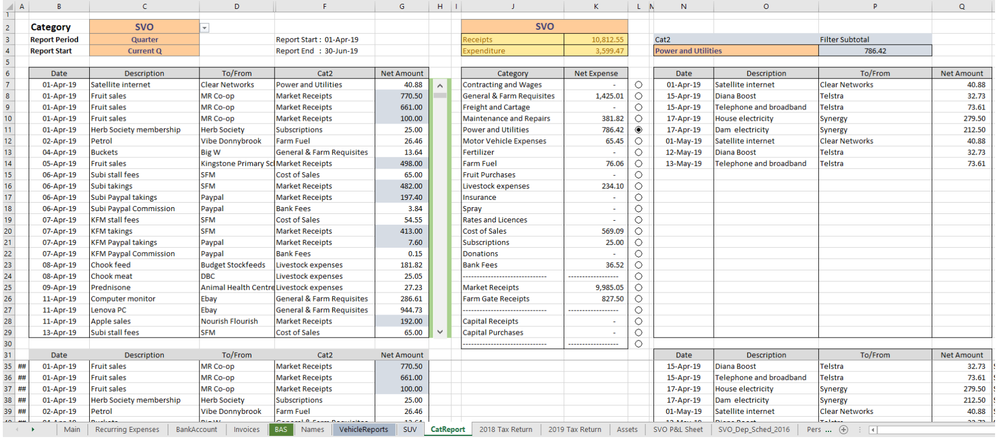Click the orange SVO Category cell
The height and width of the screenshot is (442, 999).
click(x=145, y=27)
